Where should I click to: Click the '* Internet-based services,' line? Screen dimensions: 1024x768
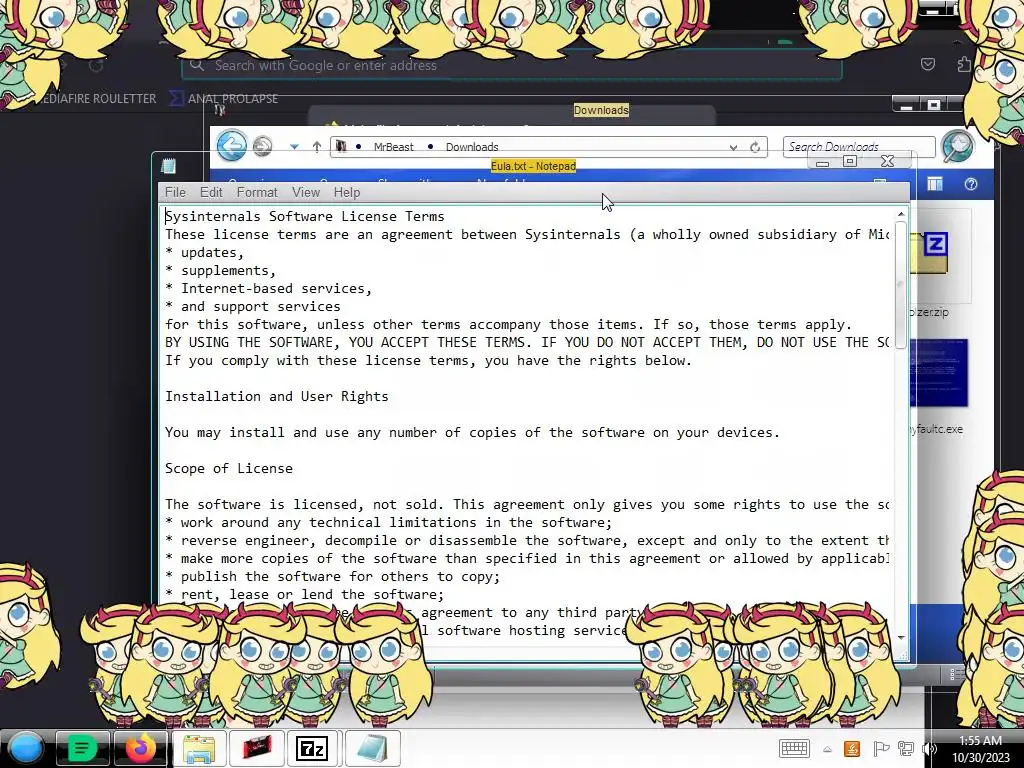pyautogui.click(x=268, y=288)
